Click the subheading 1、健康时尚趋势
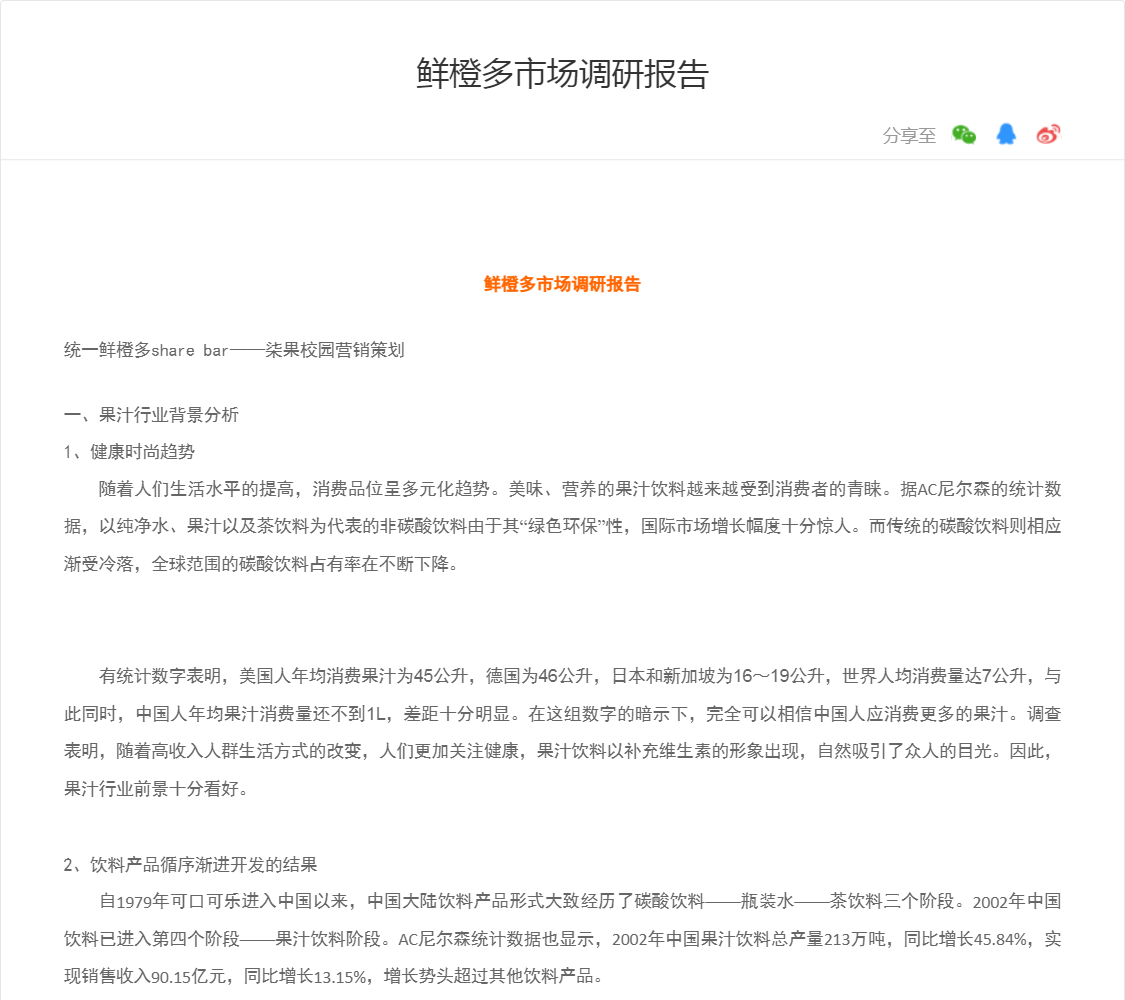This screenshot has width=1125, height=1000. click(x=129, y=452)
